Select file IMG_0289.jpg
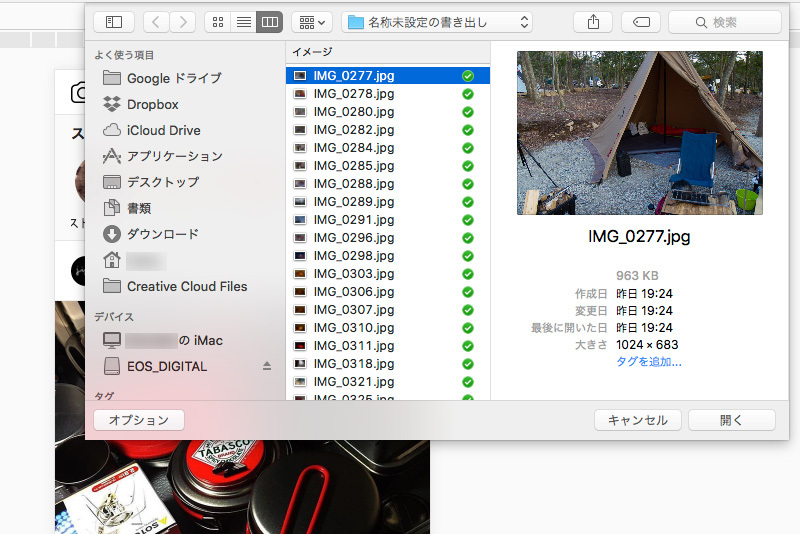The width and height of the screenshot is (800, 534). (x=388, y=201)
